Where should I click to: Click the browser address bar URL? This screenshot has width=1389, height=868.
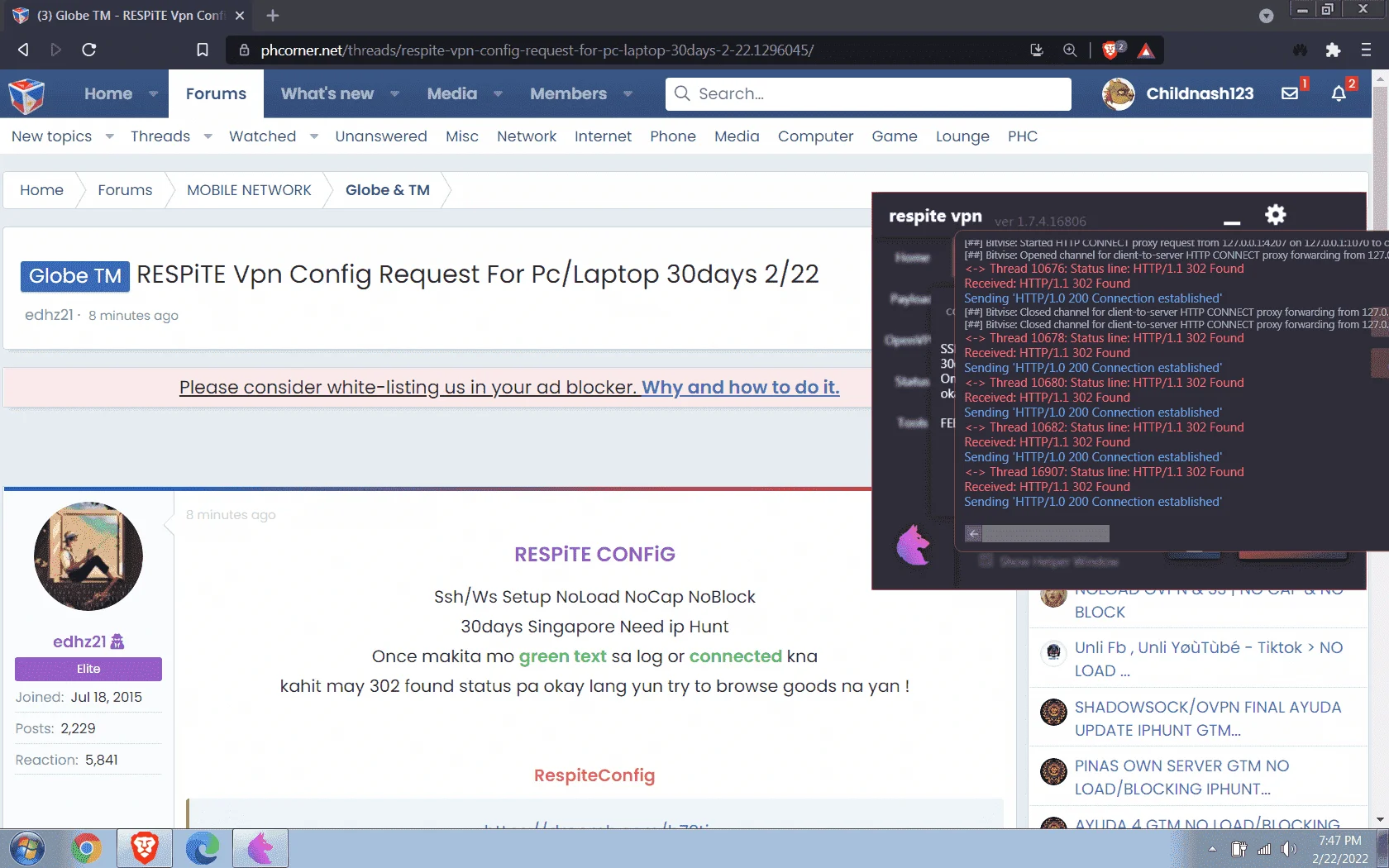[x=537, y=50]
